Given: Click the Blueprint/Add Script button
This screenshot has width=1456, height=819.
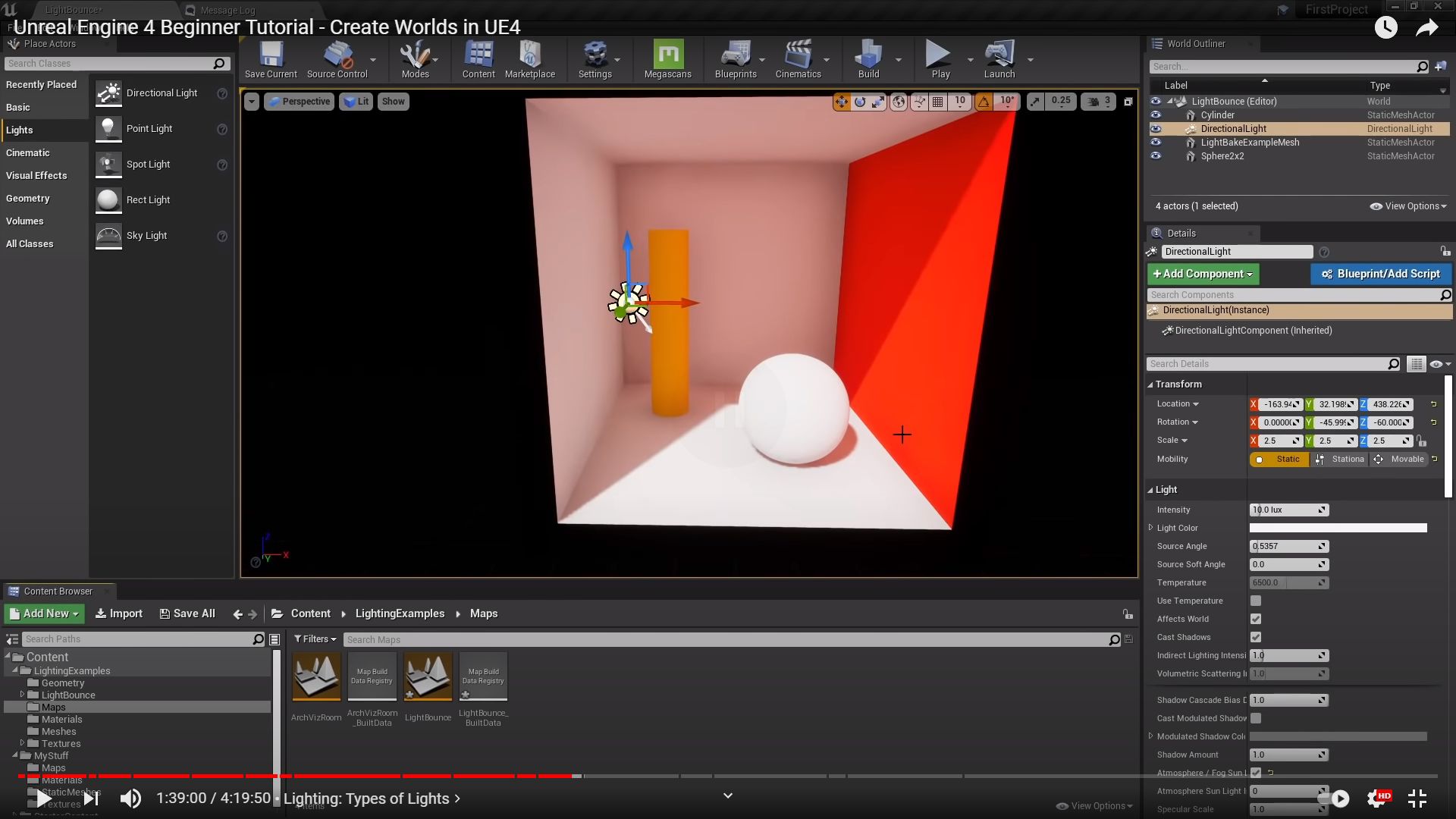Looking at the screenshot, I should tap(1380, 274).
